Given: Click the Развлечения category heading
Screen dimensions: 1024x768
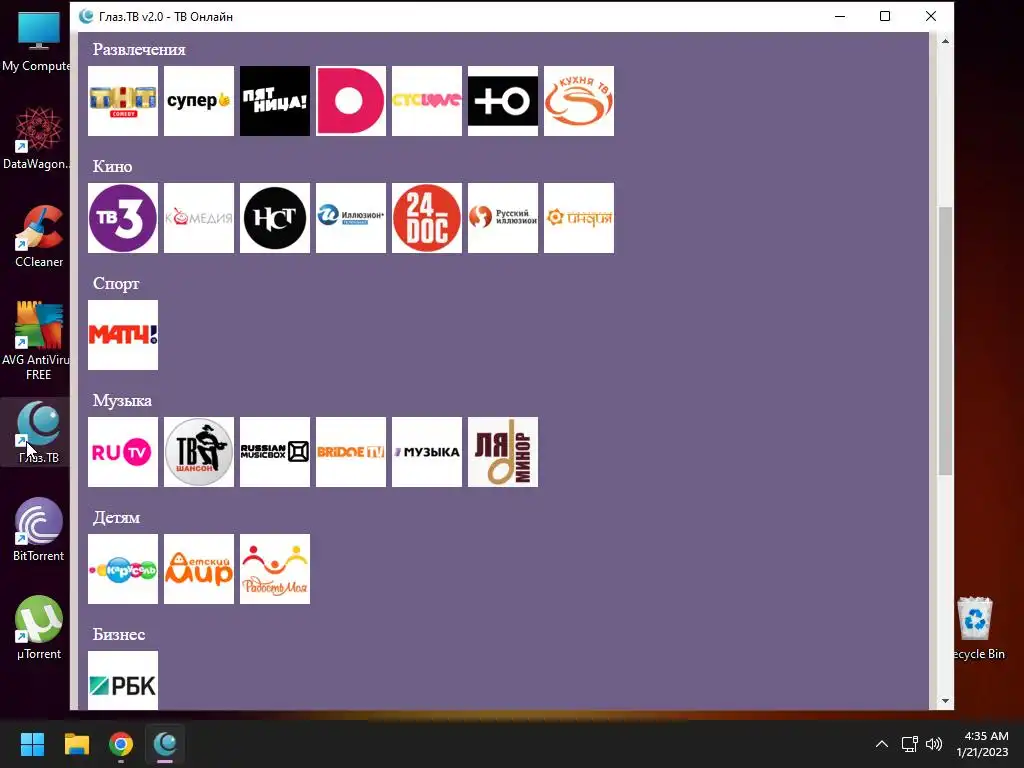Looking at the screenshot, I should coord(139,50).
